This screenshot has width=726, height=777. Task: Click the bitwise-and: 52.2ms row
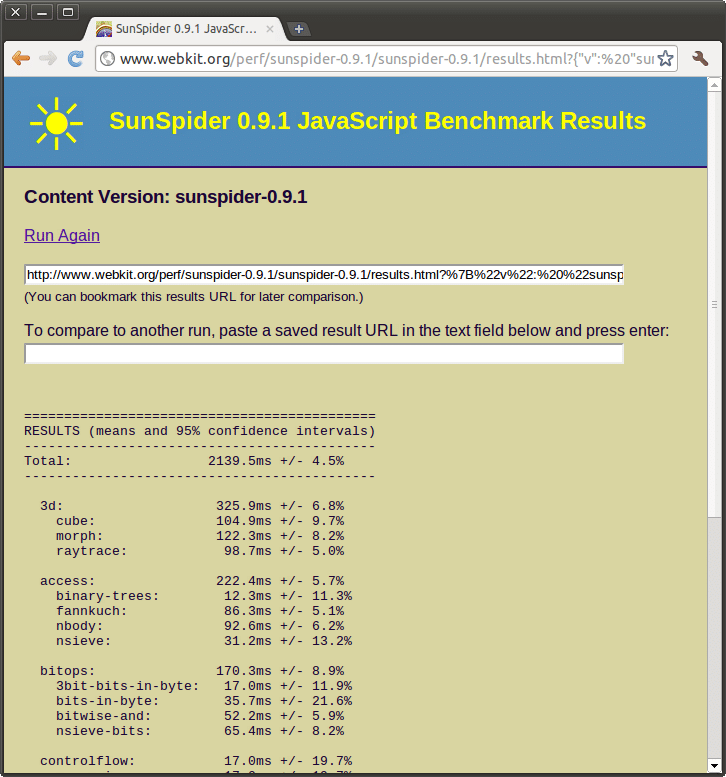(x=200, y=716)
